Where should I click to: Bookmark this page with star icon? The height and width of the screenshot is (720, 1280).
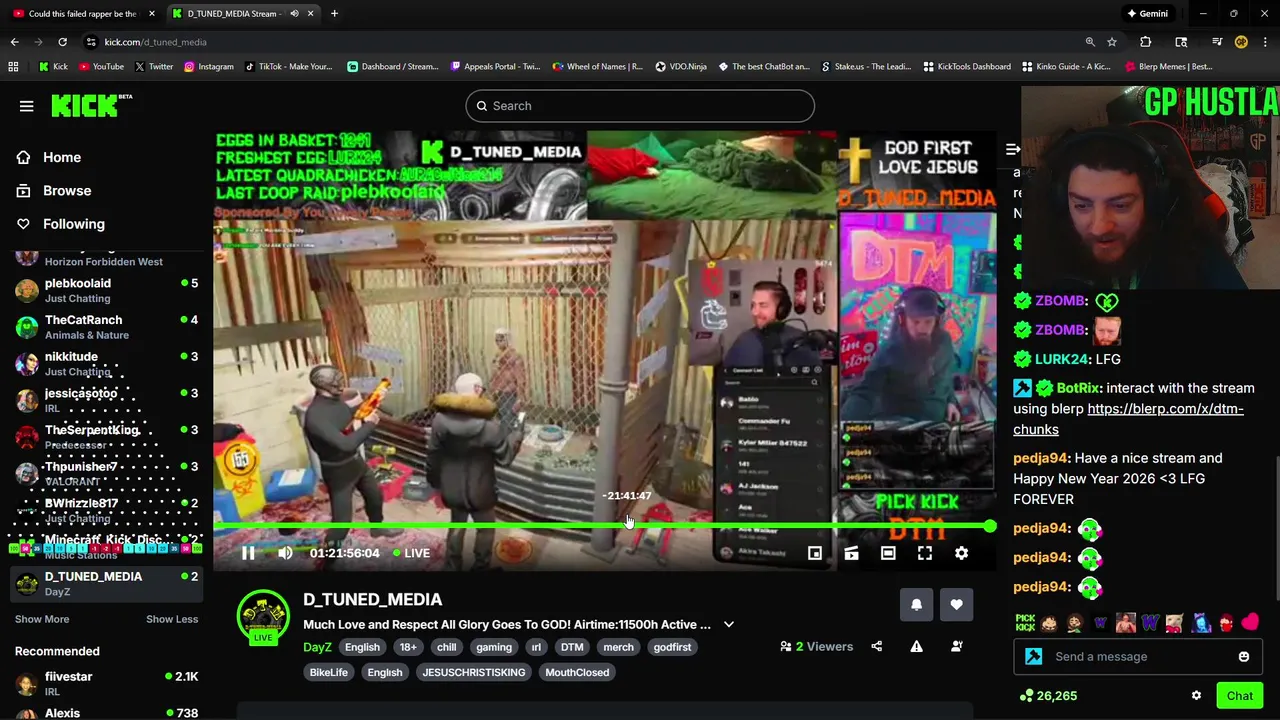coord(1112,42)
